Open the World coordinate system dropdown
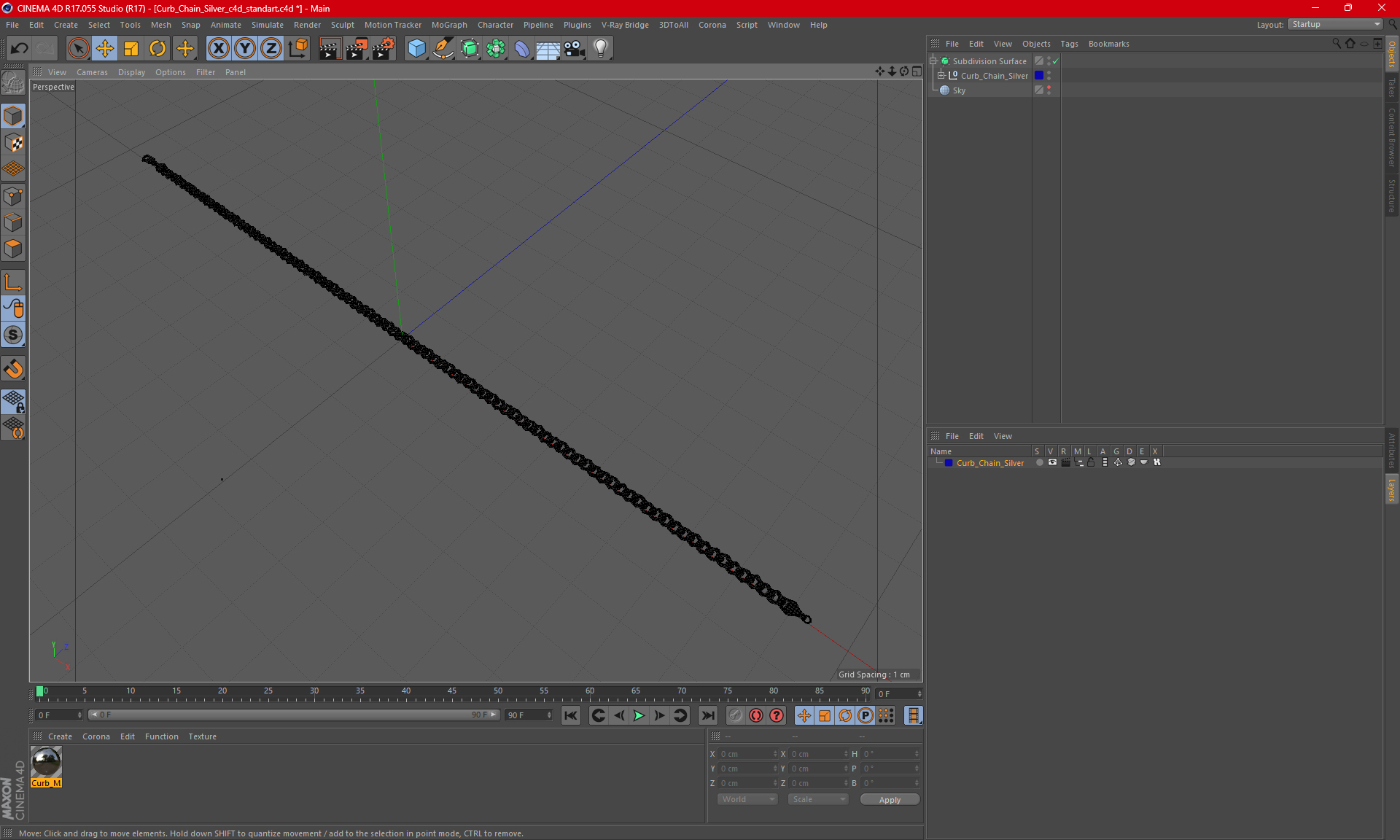 747,799
